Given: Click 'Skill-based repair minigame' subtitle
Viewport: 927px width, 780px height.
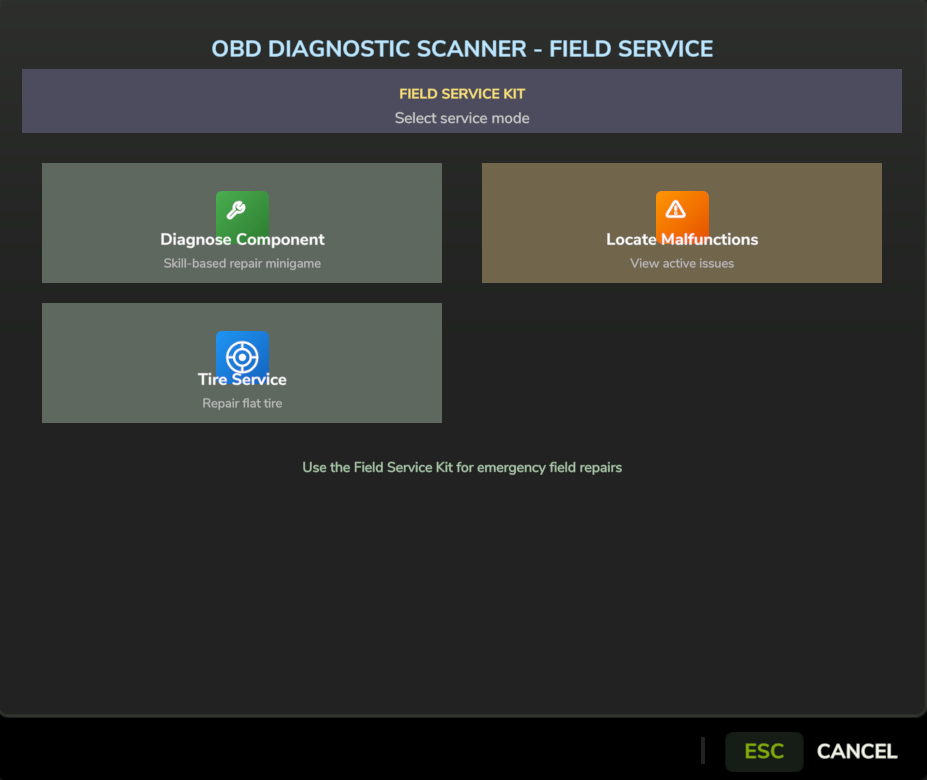Looking at the screenshot, I should (242, 264).
